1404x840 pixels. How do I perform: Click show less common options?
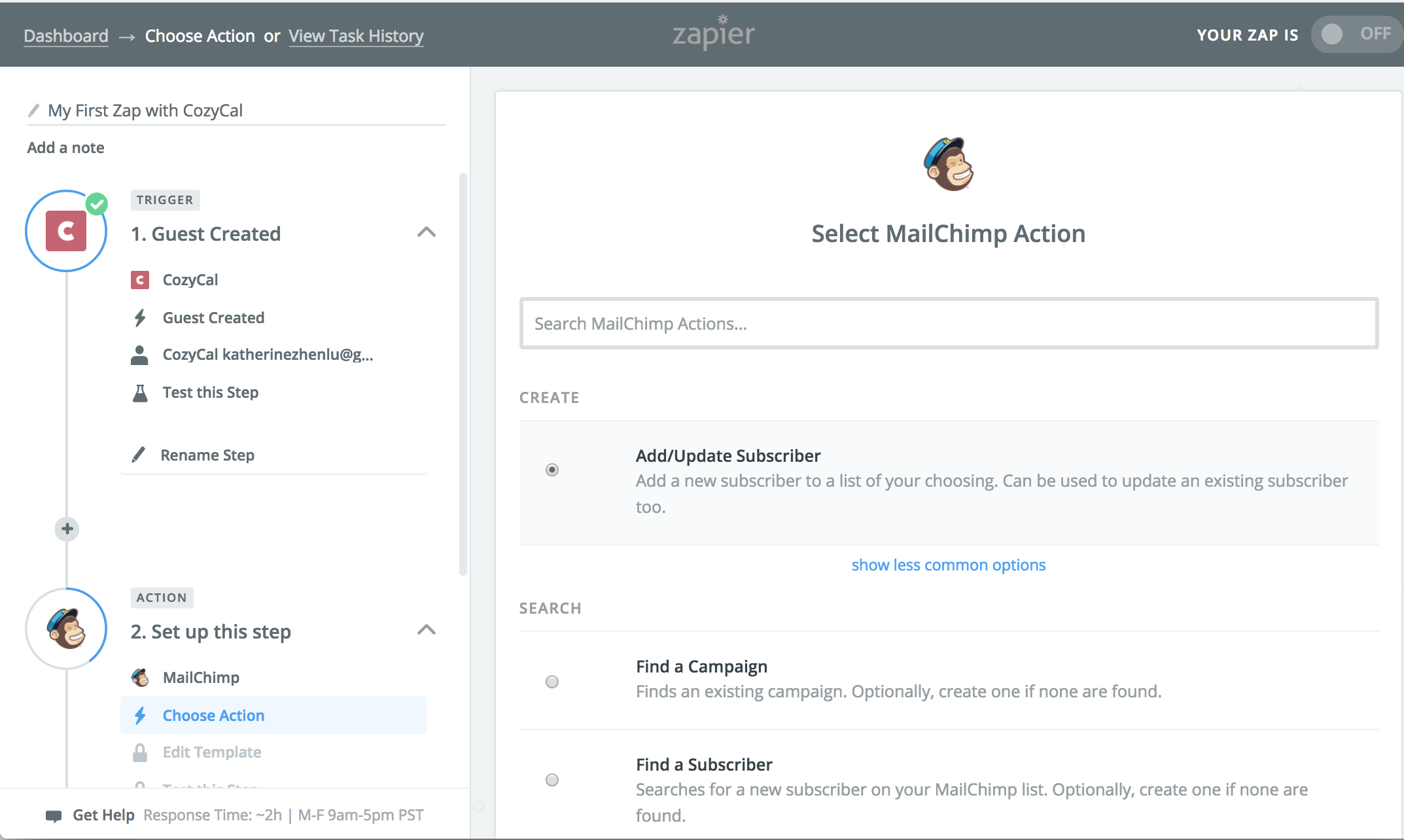[948, 565]
